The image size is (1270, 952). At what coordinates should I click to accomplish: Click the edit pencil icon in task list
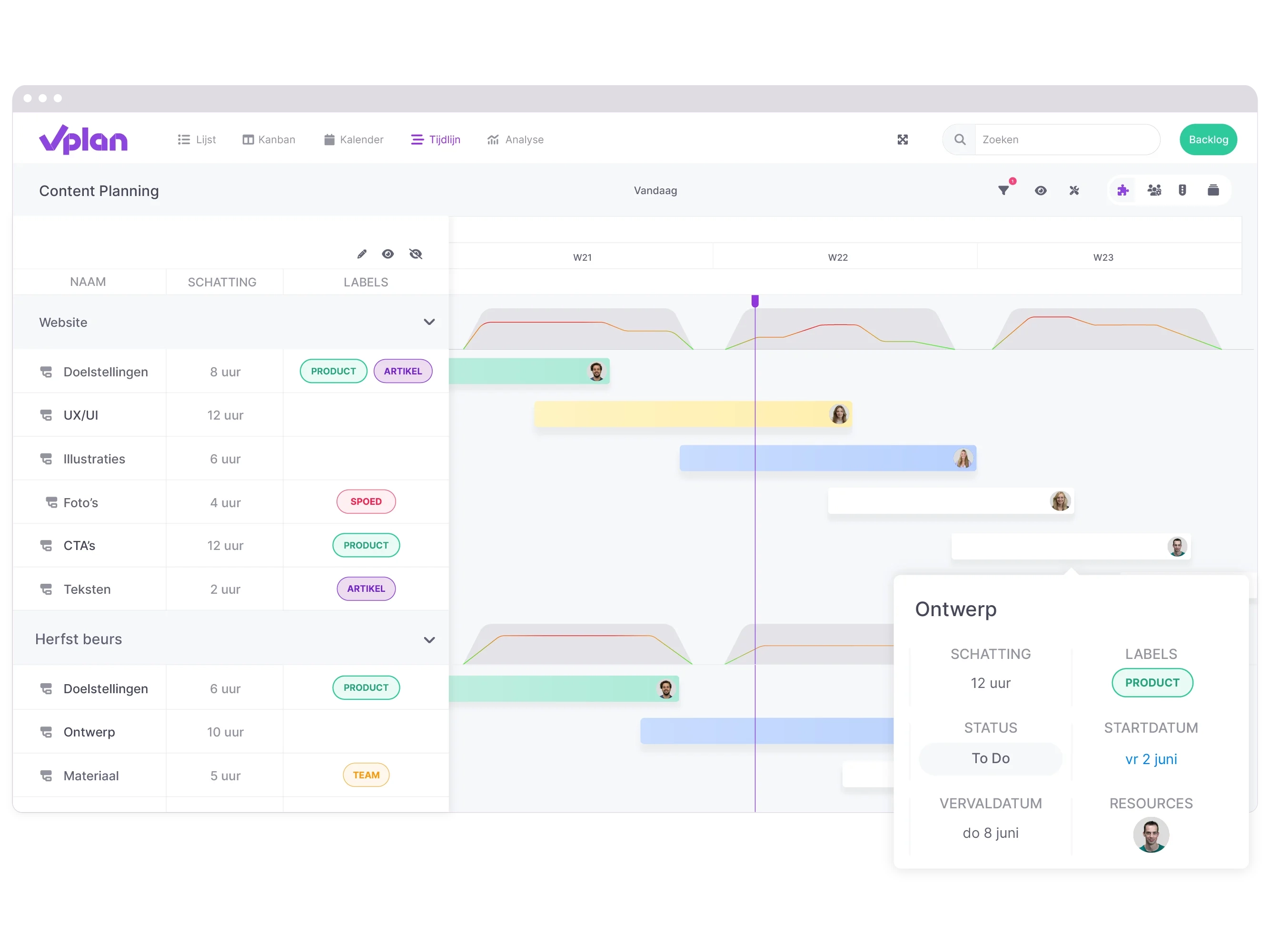click(362, 253)
